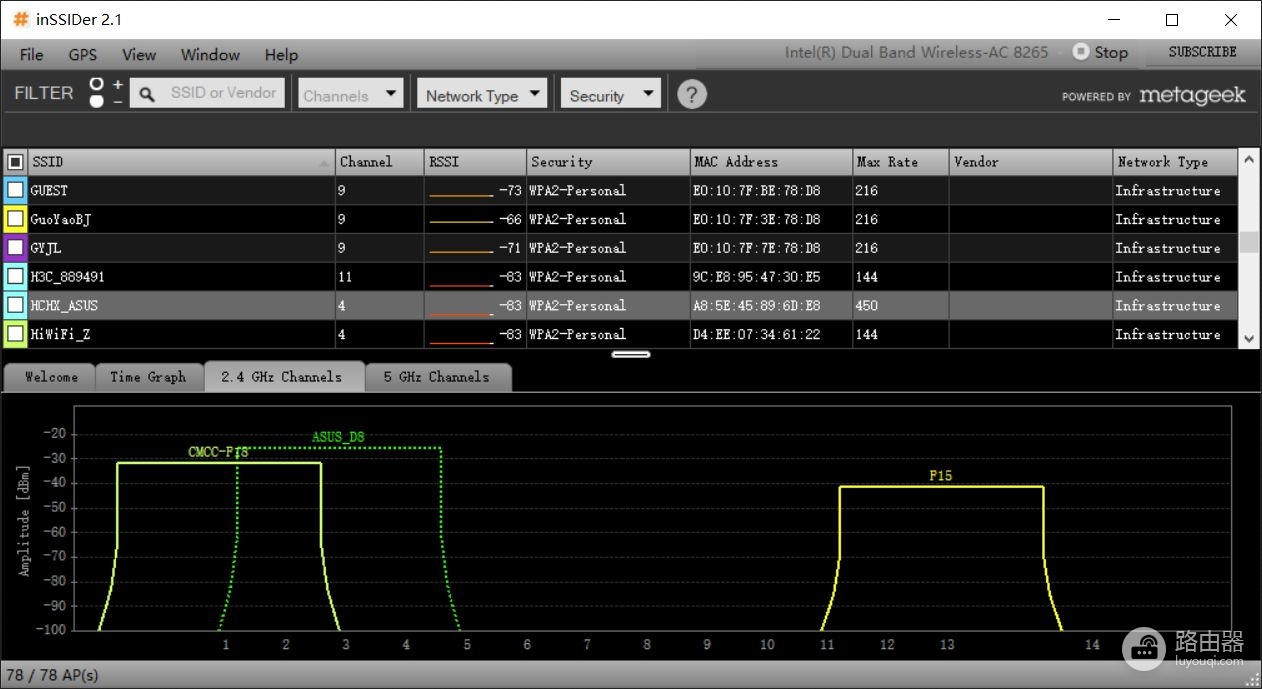This screenshot has height=689, width=1262.
Task: Click the help question mark icon
Action: click(692, 94)
